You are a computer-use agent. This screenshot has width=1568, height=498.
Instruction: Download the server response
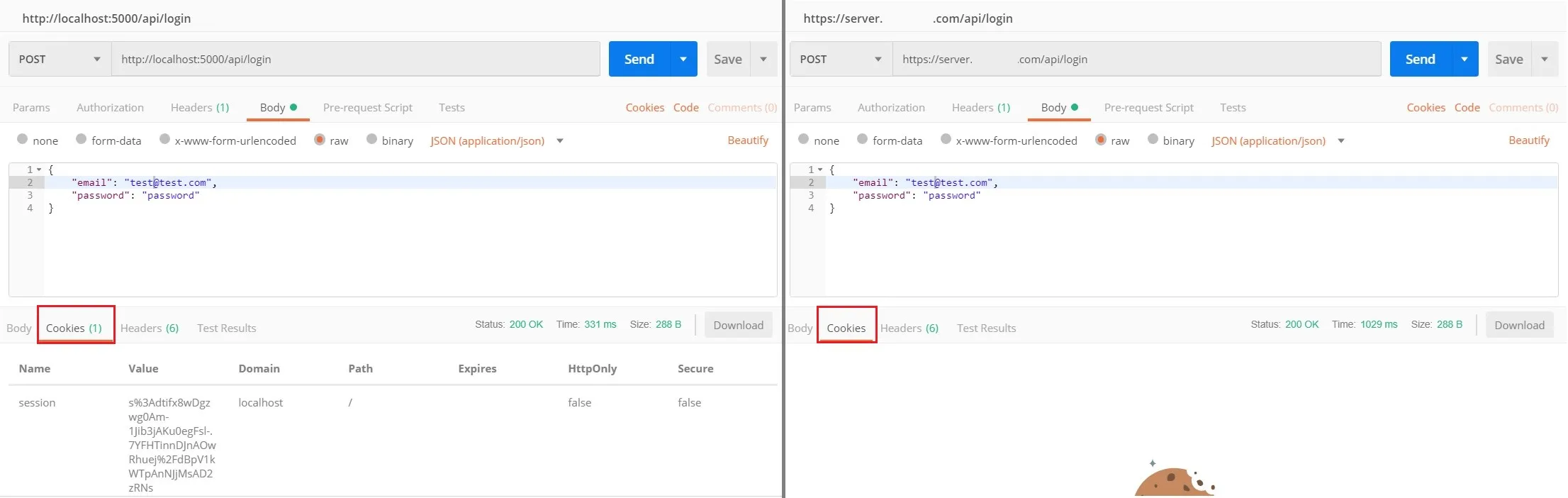pos(1519,325)
